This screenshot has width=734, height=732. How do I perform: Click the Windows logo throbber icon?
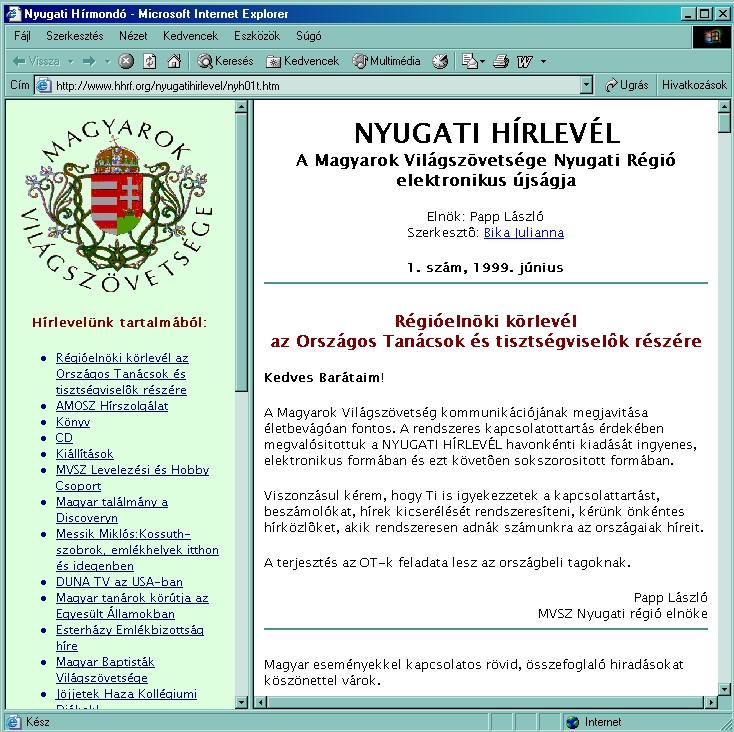pos(712,37)
